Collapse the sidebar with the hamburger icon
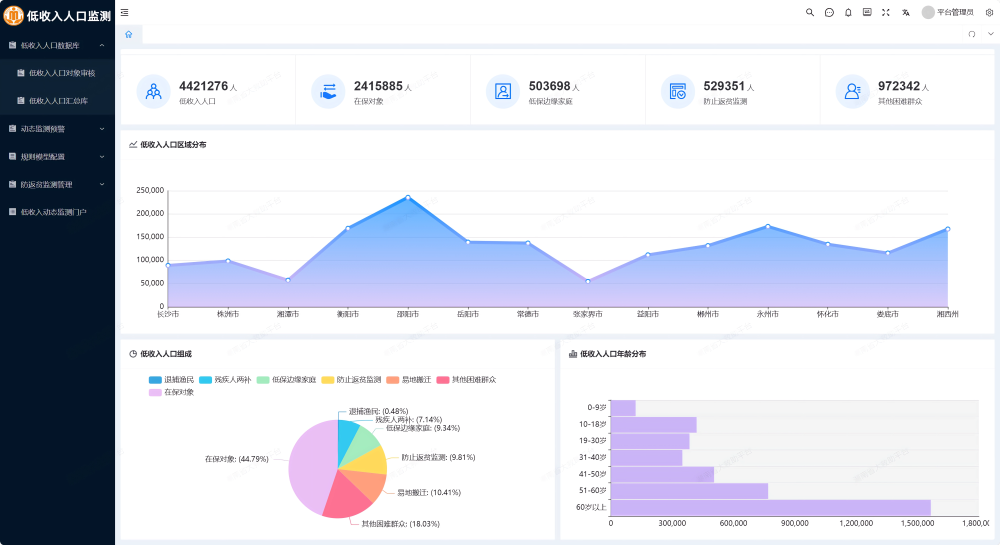 point(124,12)
